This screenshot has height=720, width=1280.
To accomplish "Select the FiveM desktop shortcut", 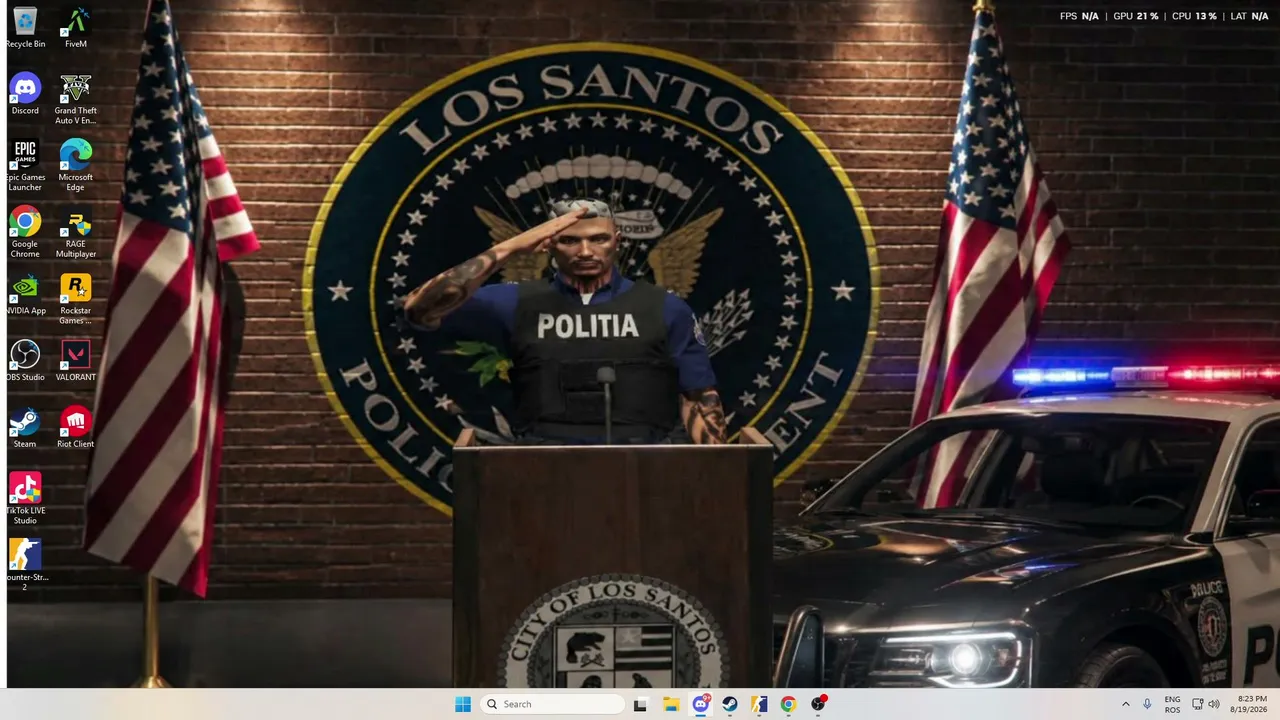I will pos(76,28).
